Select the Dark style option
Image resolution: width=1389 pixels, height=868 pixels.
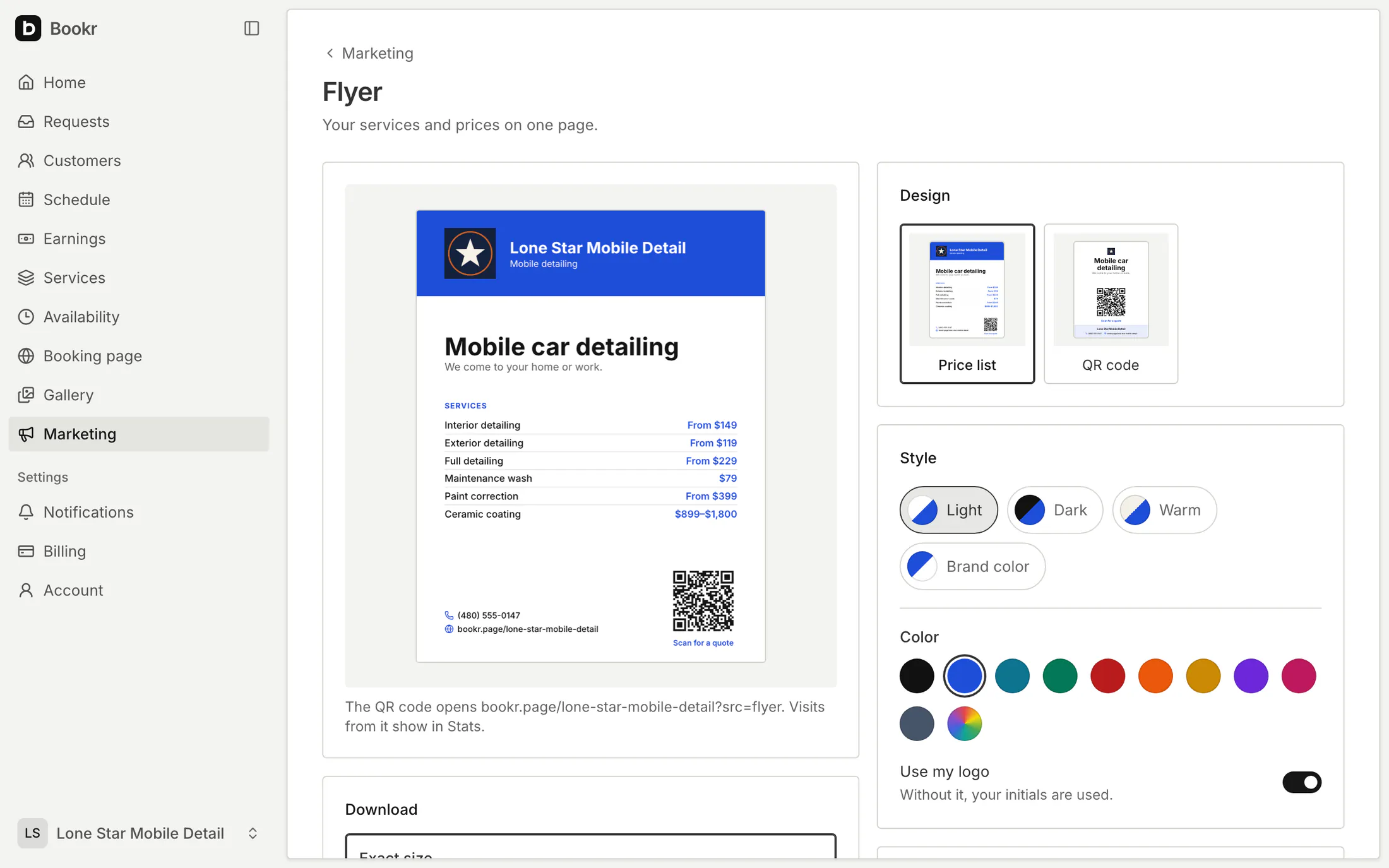[1054, 510]
